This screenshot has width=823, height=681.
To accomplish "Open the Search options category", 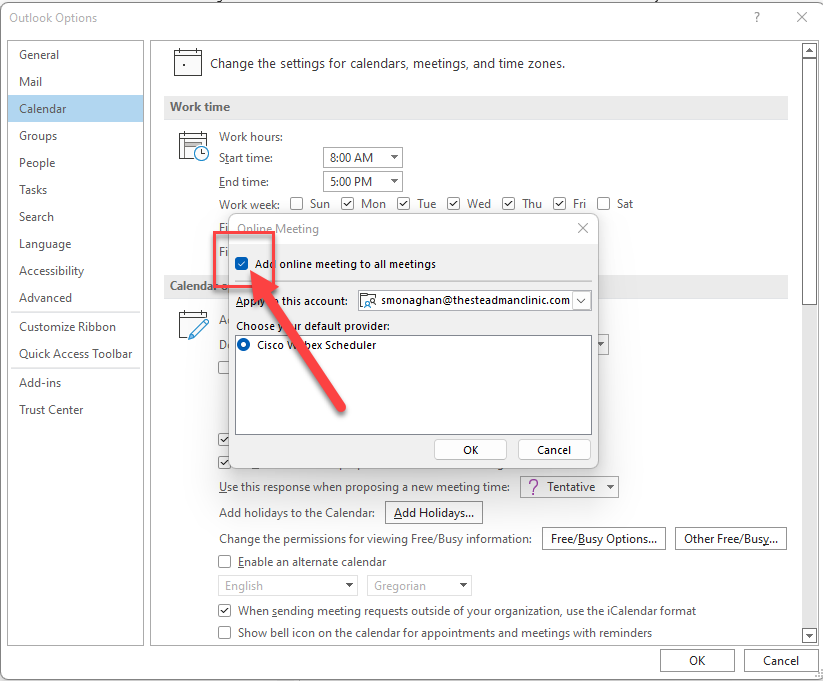I will pos(76,217).
